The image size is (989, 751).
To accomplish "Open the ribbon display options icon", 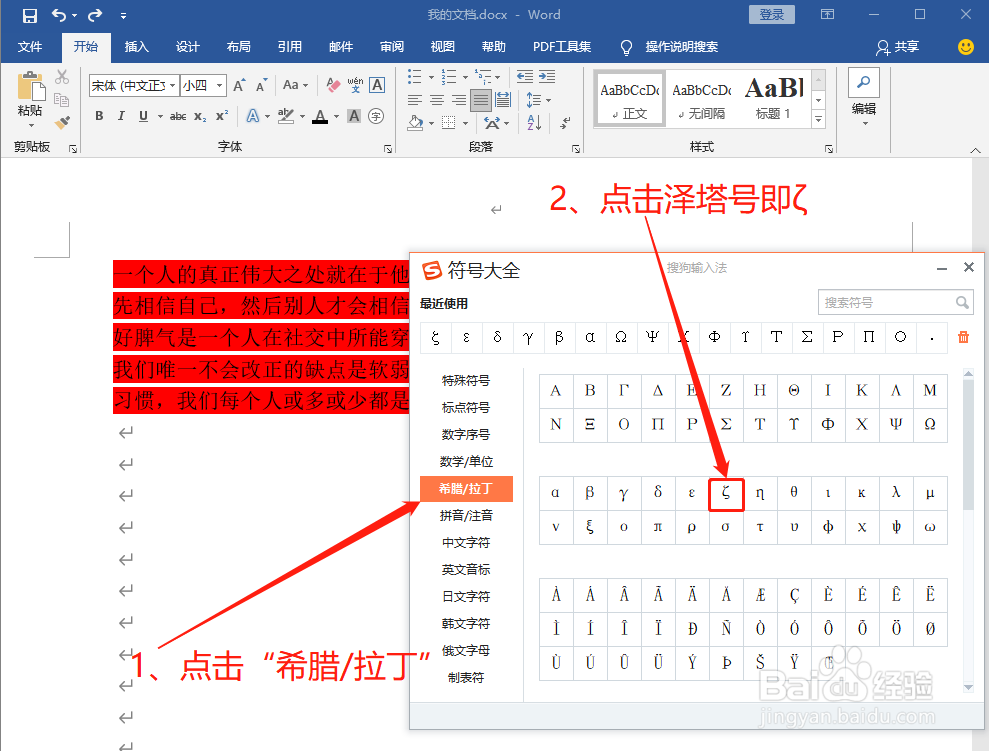I will point(827,14).
